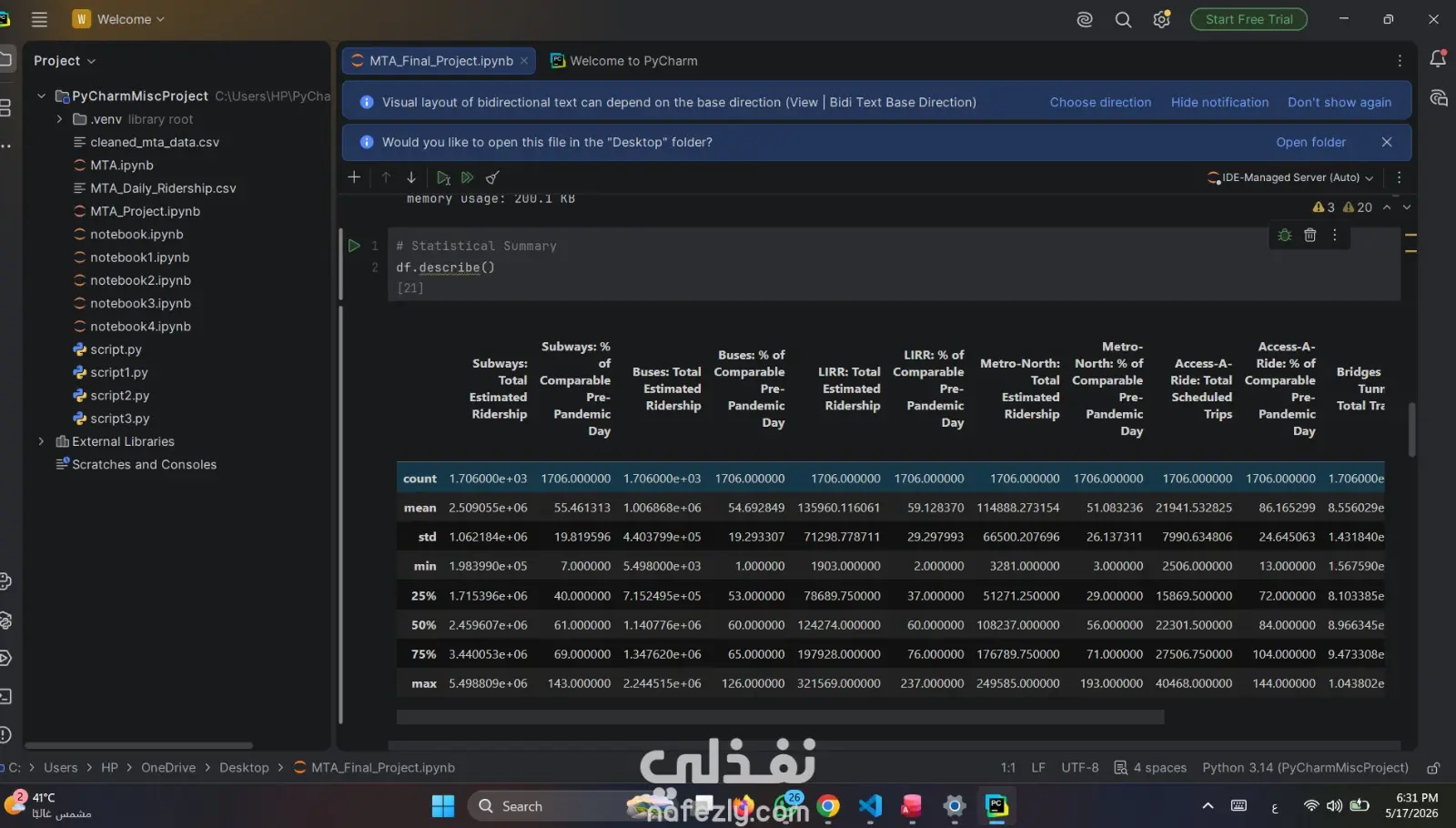Open Search Everywhere magnifier icon

click(1124, 19)
